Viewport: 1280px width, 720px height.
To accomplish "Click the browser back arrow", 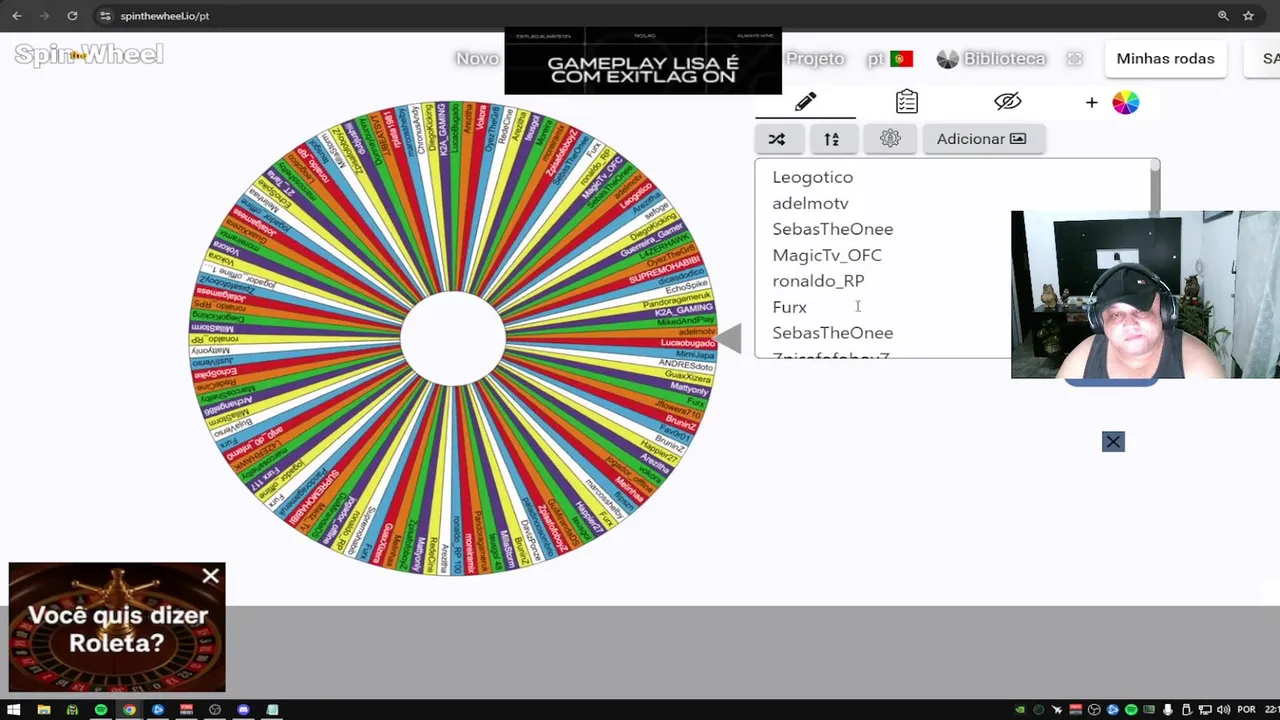I will point(17,16).
